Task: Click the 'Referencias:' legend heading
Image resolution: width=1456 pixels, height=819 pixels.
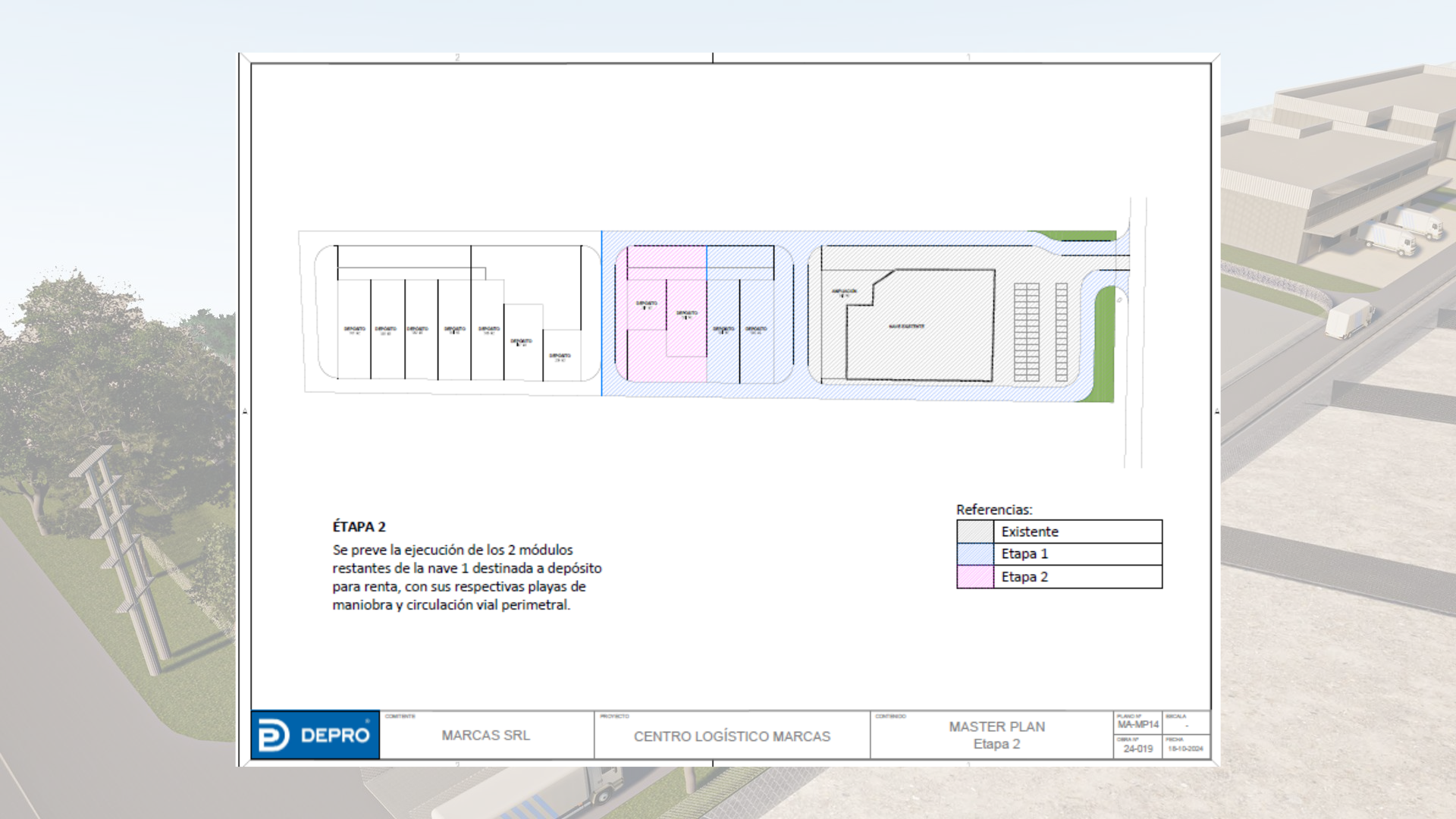Action: pos(993,510)
